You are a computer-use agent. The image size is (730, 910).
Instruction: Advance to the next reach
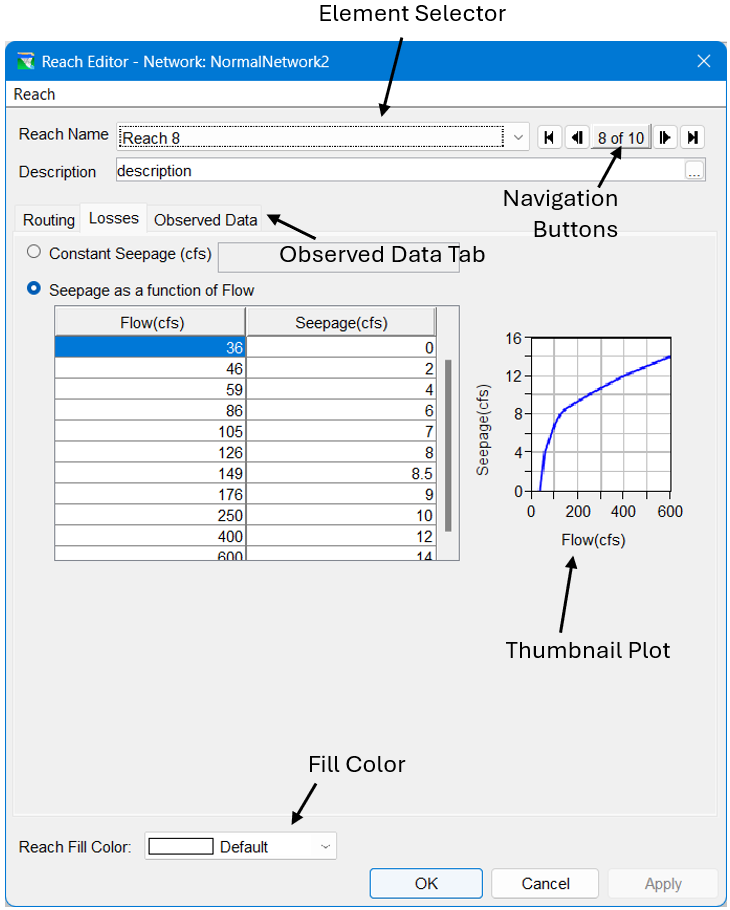click(x=665, y=138)
